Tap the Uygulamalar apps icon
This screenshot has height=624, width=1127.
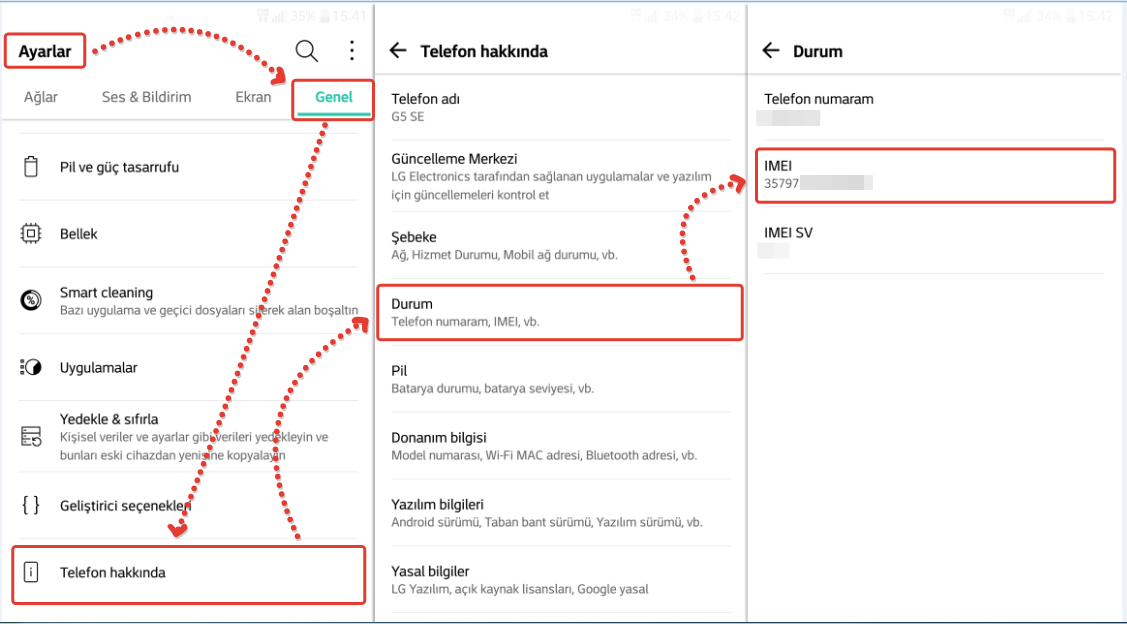coord(31,368)
